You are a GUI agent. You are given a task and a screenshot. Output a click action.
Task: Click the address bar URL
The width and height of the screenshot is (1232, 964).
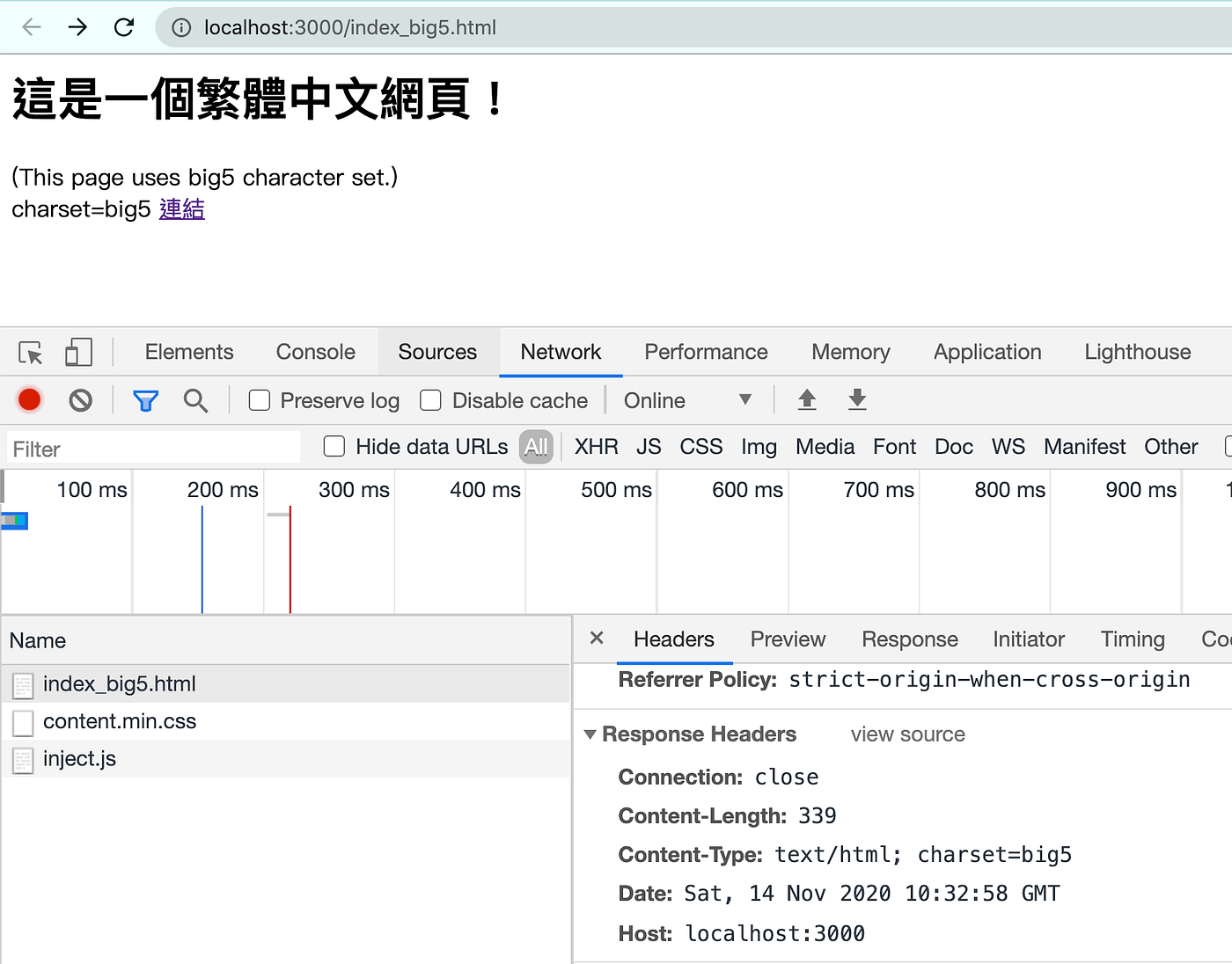pyautogui.click(x=350, y=28)
